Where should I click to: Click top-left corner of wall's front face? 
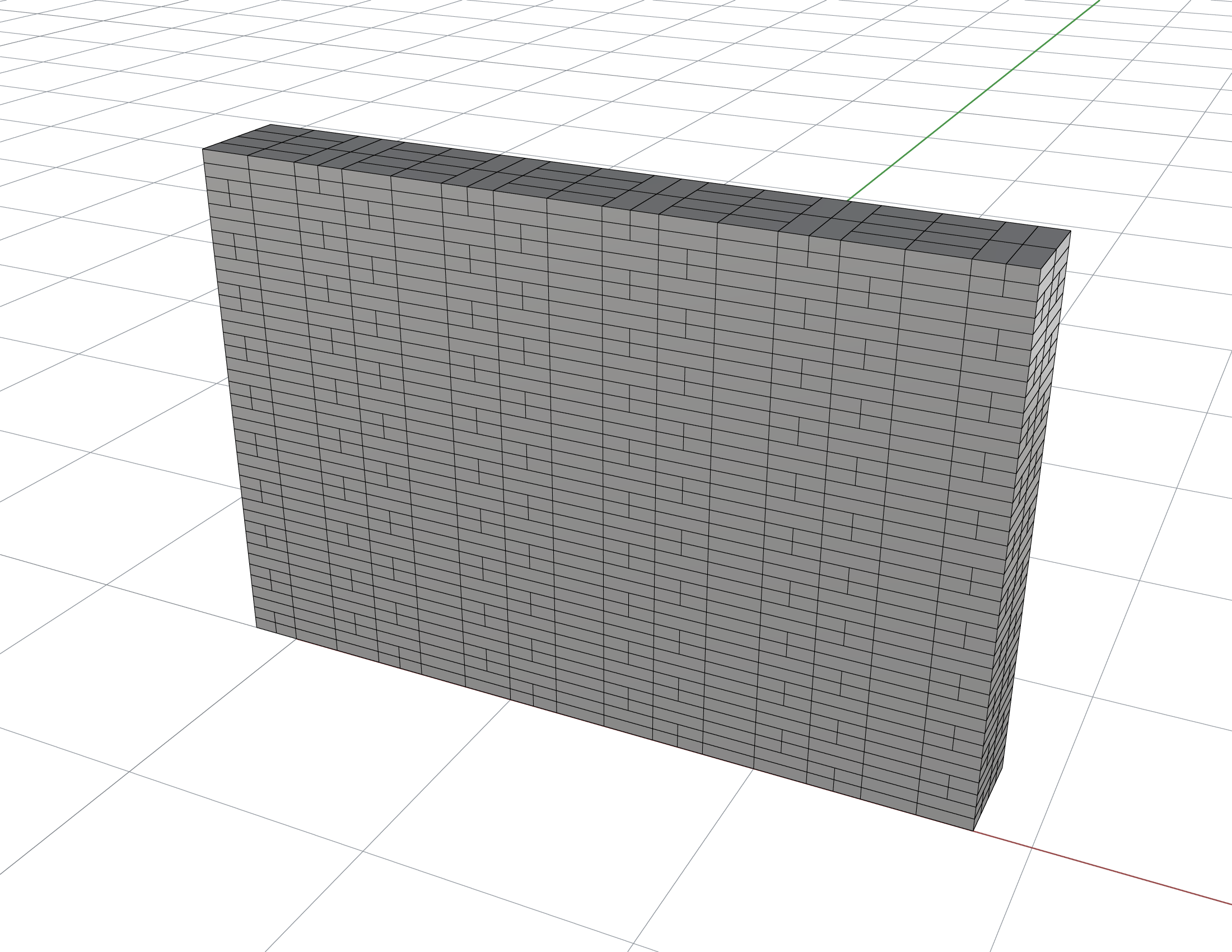[x=203, y=150]
